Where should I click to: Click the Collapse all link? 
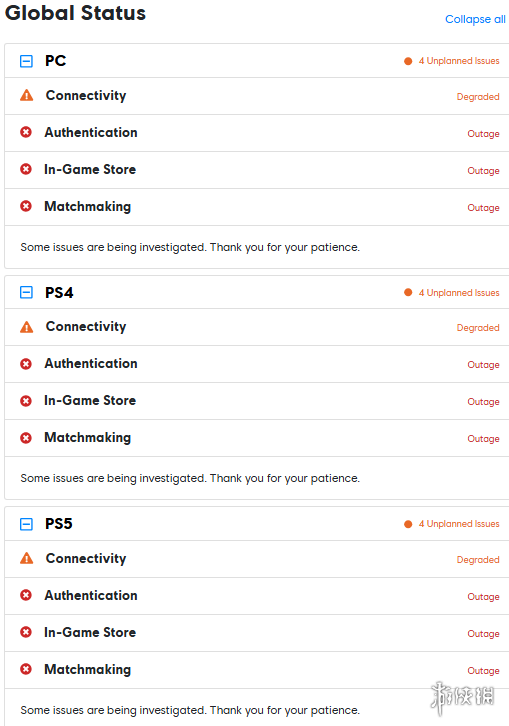[x=475, y=19]
